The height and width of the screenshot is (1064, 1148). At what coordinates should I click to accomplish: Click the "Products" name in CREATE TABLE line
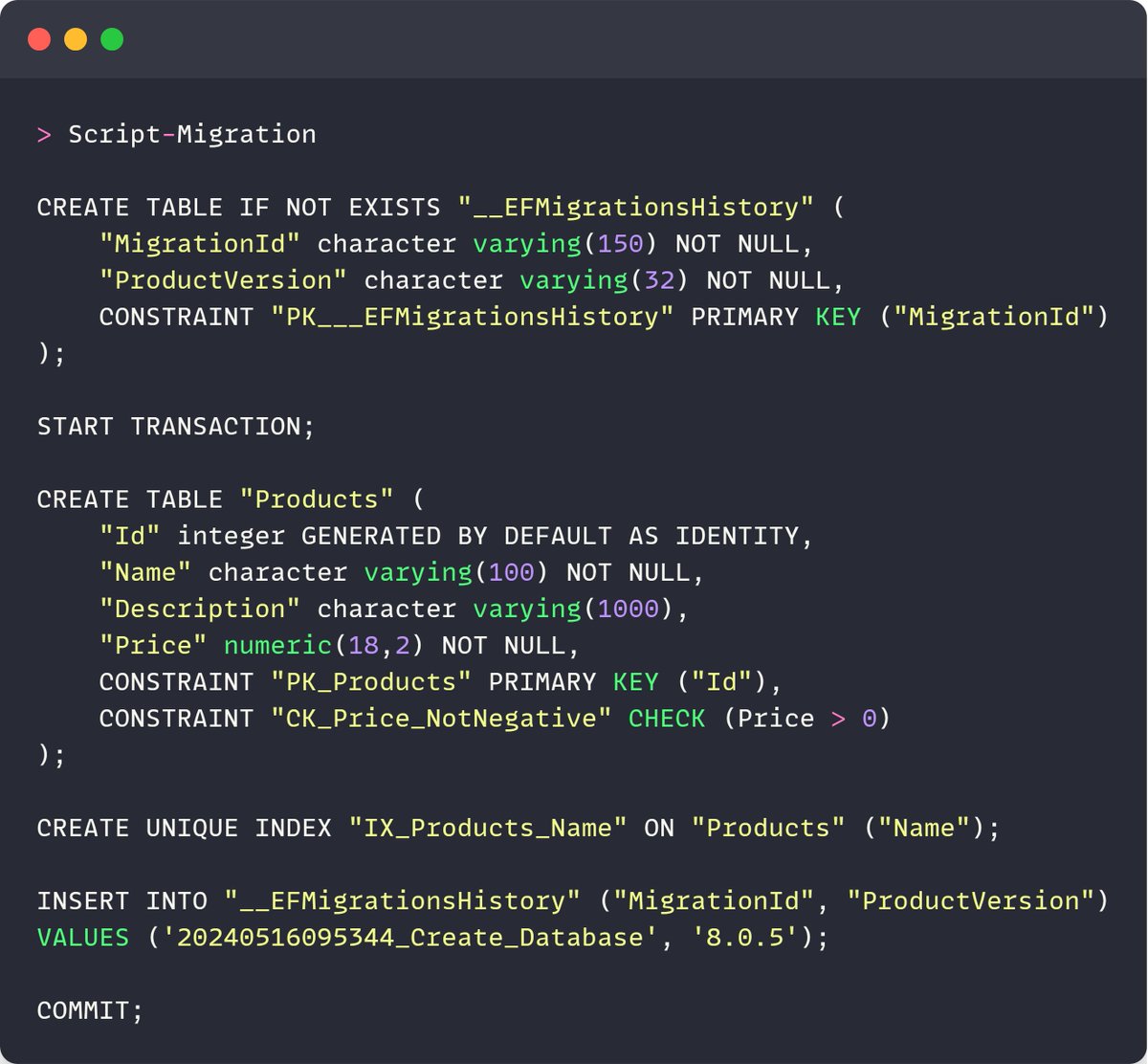tap(317, 499)
